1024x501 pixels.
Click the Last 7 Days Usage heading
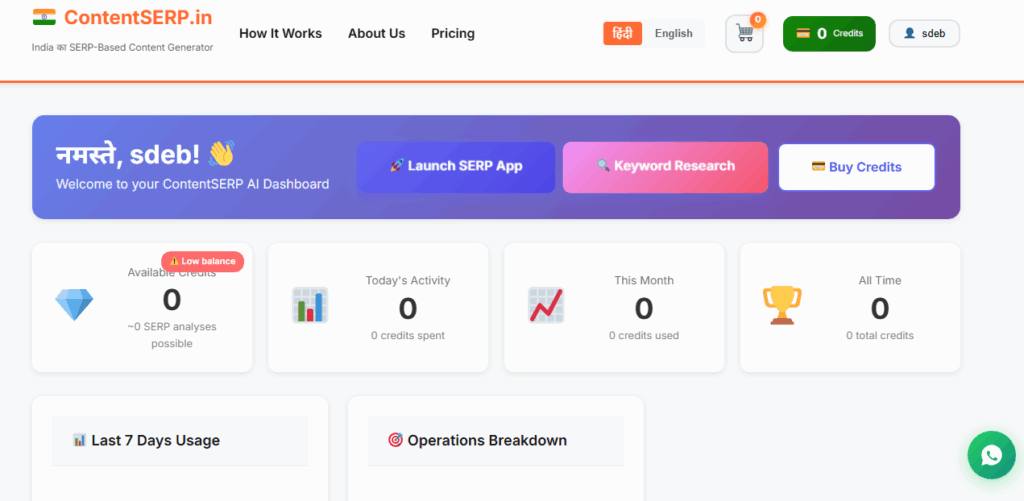(155, 440)
